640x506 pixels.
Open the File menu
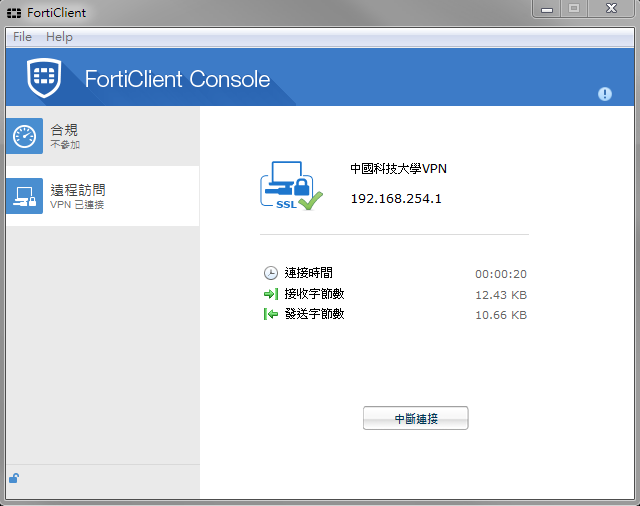(x=22, y=37)
